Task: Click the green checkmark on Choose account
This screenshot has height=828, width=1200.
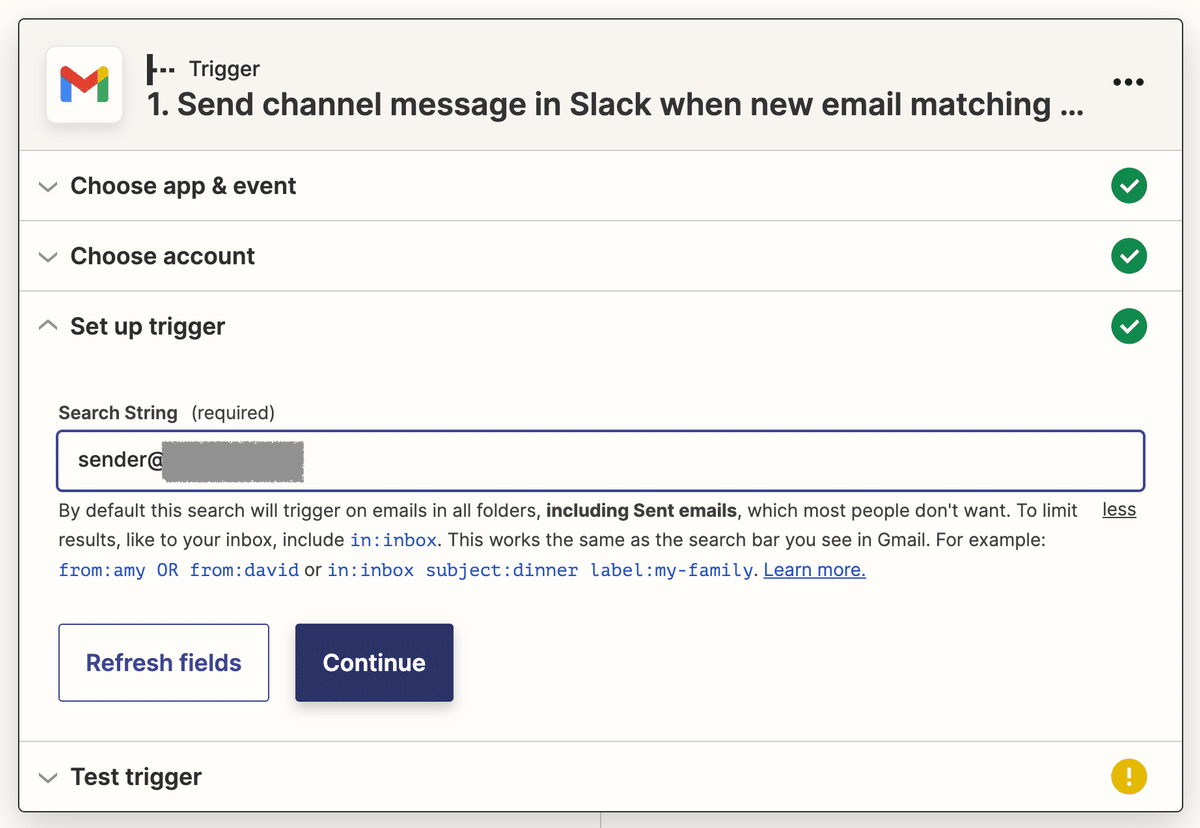Action: pyautogui.click(x=1129, y=256)
